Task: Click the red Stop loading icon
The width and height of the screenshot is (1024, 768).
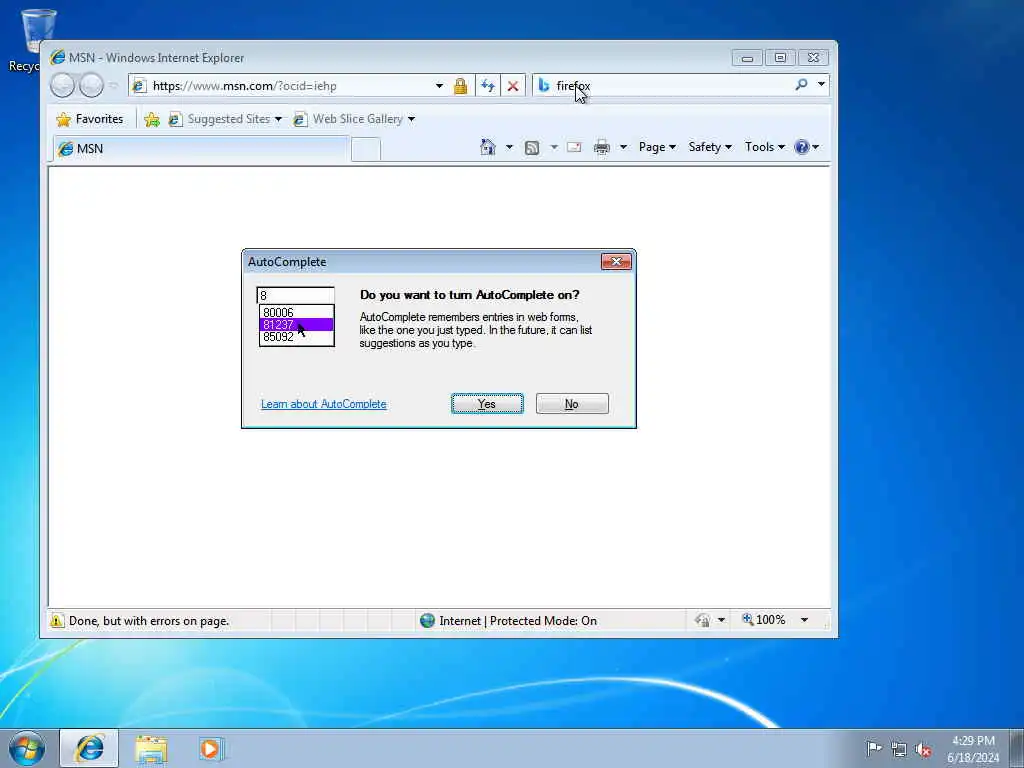Action: coord(513,86)
